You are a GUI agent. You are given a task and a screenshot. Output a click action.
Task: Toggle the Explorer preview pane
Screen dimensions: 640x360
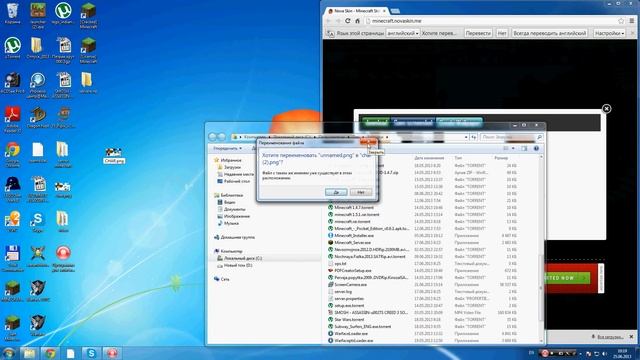pos(524,149)
